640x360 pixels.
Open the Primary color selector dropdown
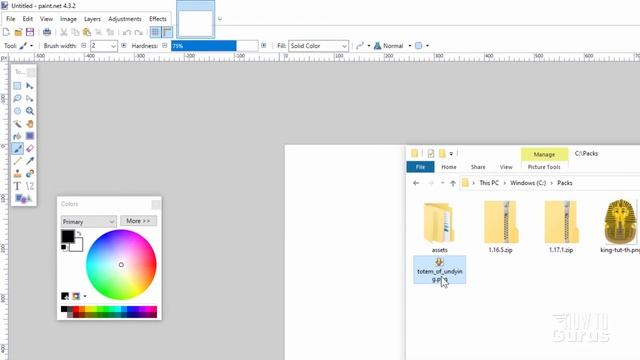pos(89,221)
